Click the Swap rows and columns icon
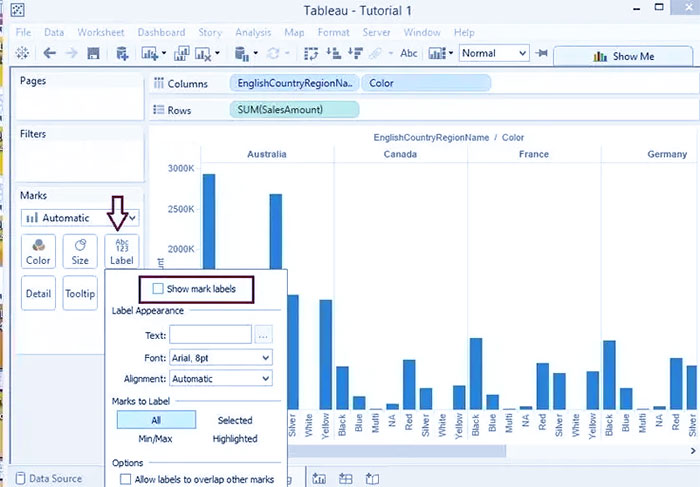 311,54
